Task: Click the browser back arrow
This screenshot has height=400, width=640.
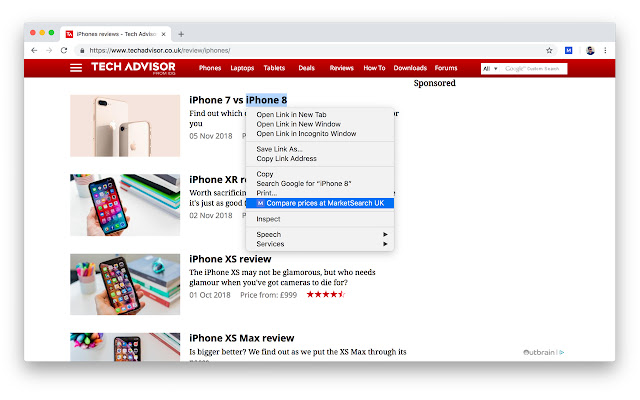Action: (x=34, y=50)
